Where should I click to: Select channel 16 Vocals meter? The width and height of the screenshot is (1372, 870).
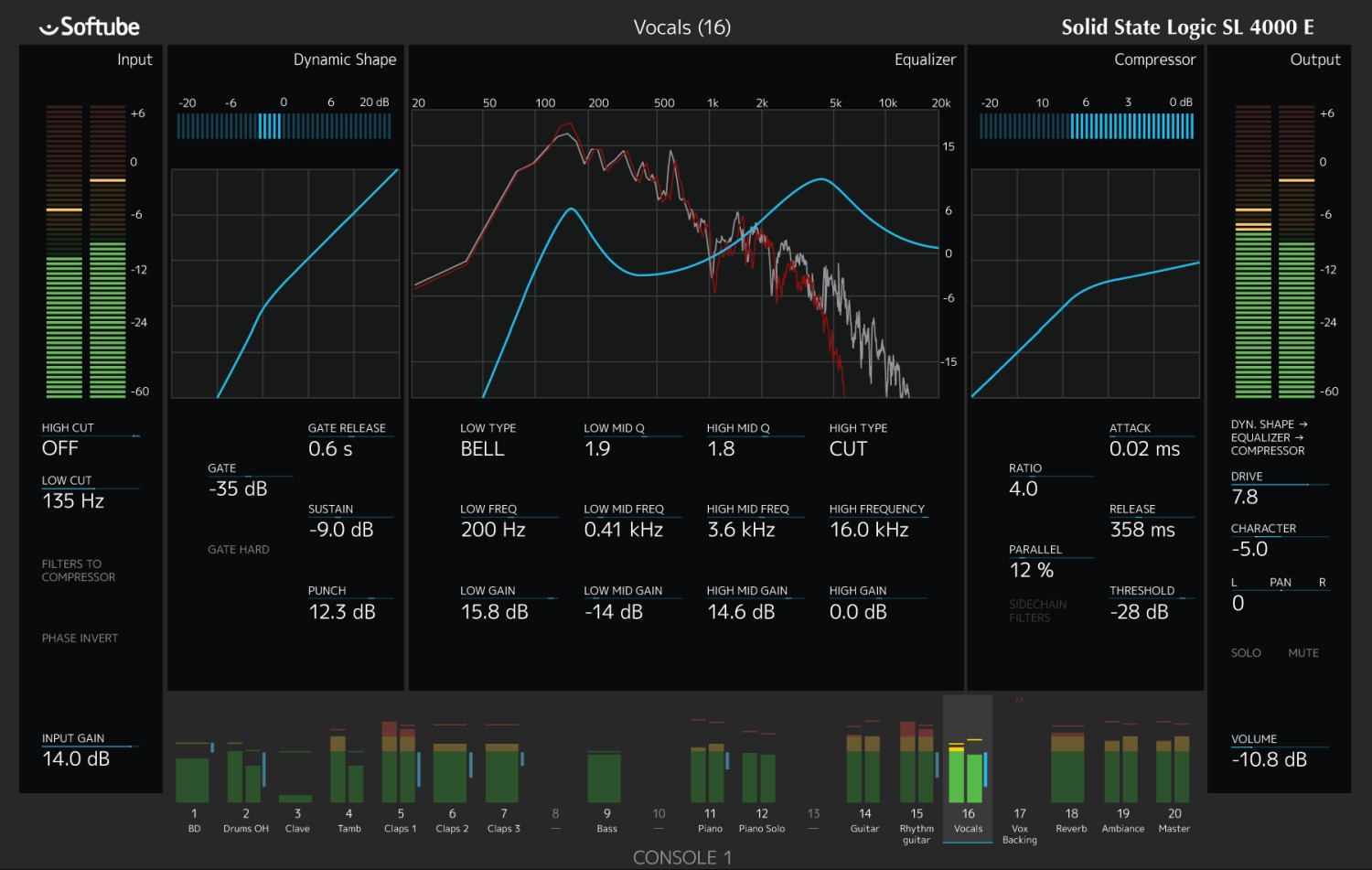coord(968,769)
